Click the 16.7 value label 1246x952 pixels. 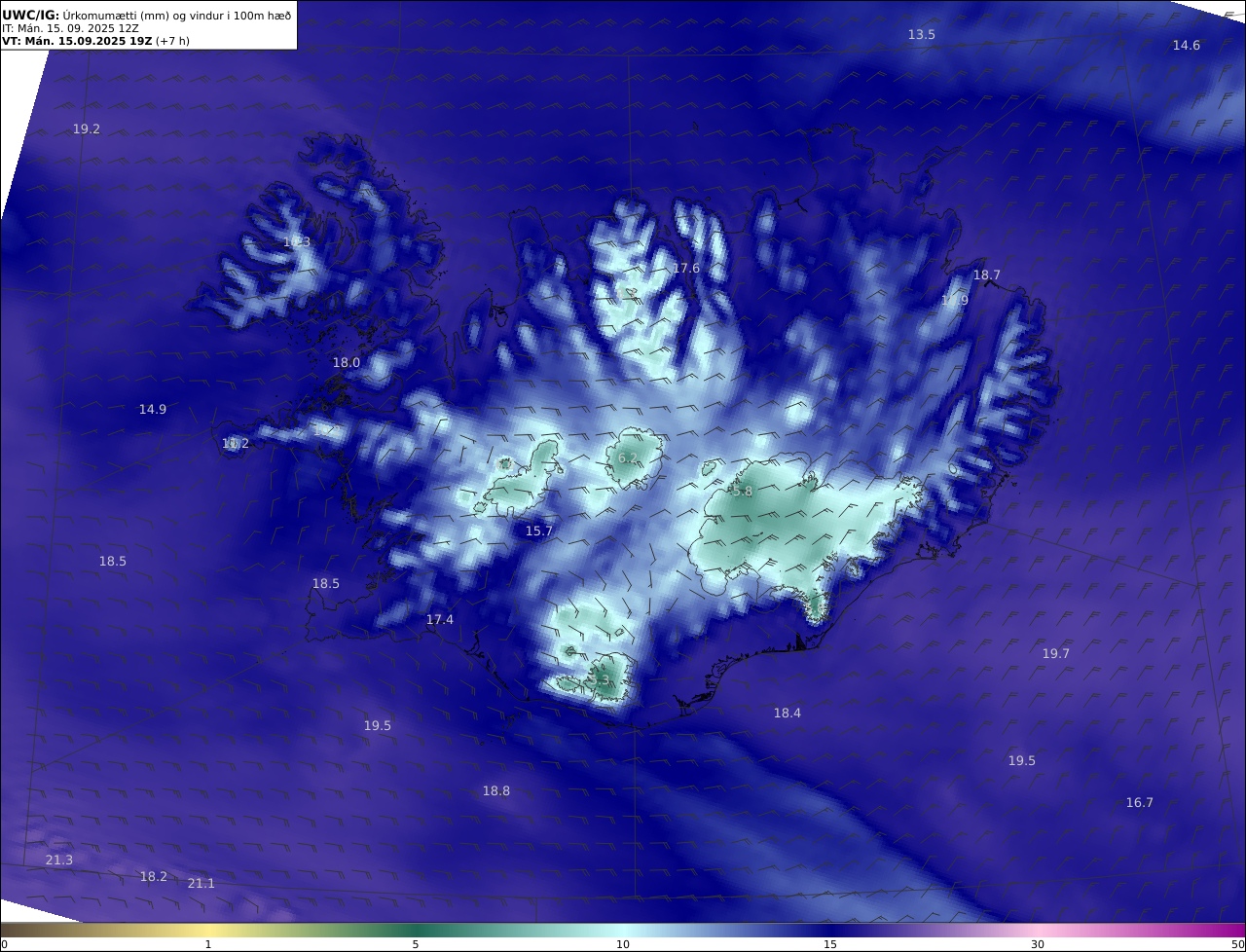pos(1140,803)
